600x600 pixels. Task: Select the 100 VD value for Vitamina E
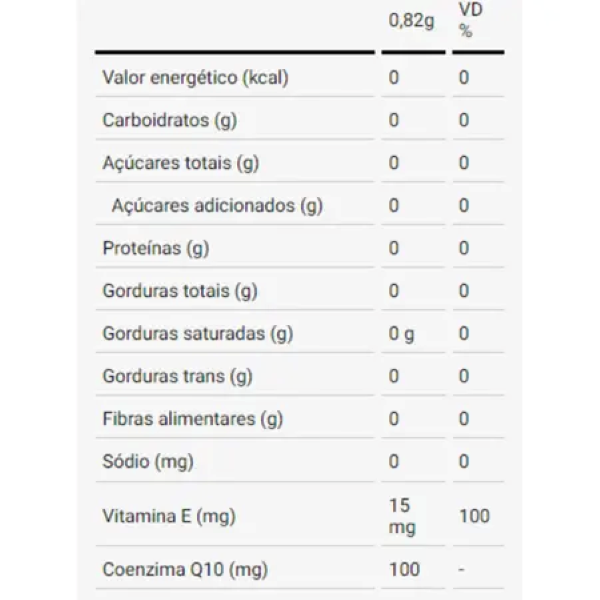click(474, 516)
